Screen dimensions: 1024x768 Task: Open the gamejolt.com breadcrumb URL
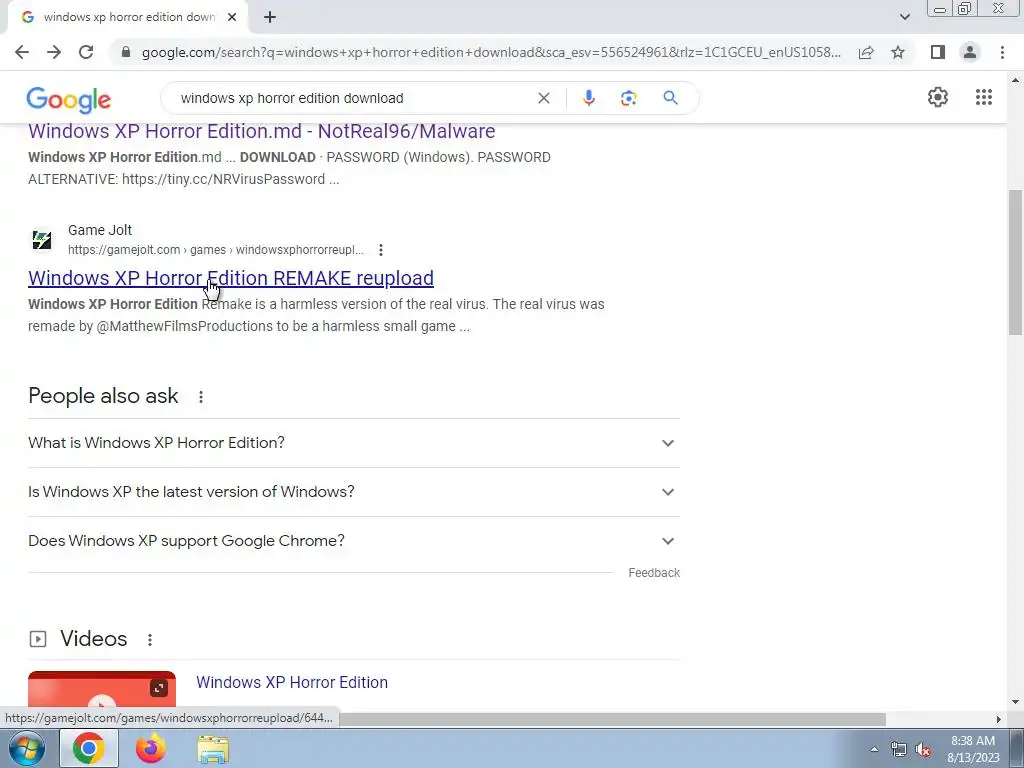point(216,250)
